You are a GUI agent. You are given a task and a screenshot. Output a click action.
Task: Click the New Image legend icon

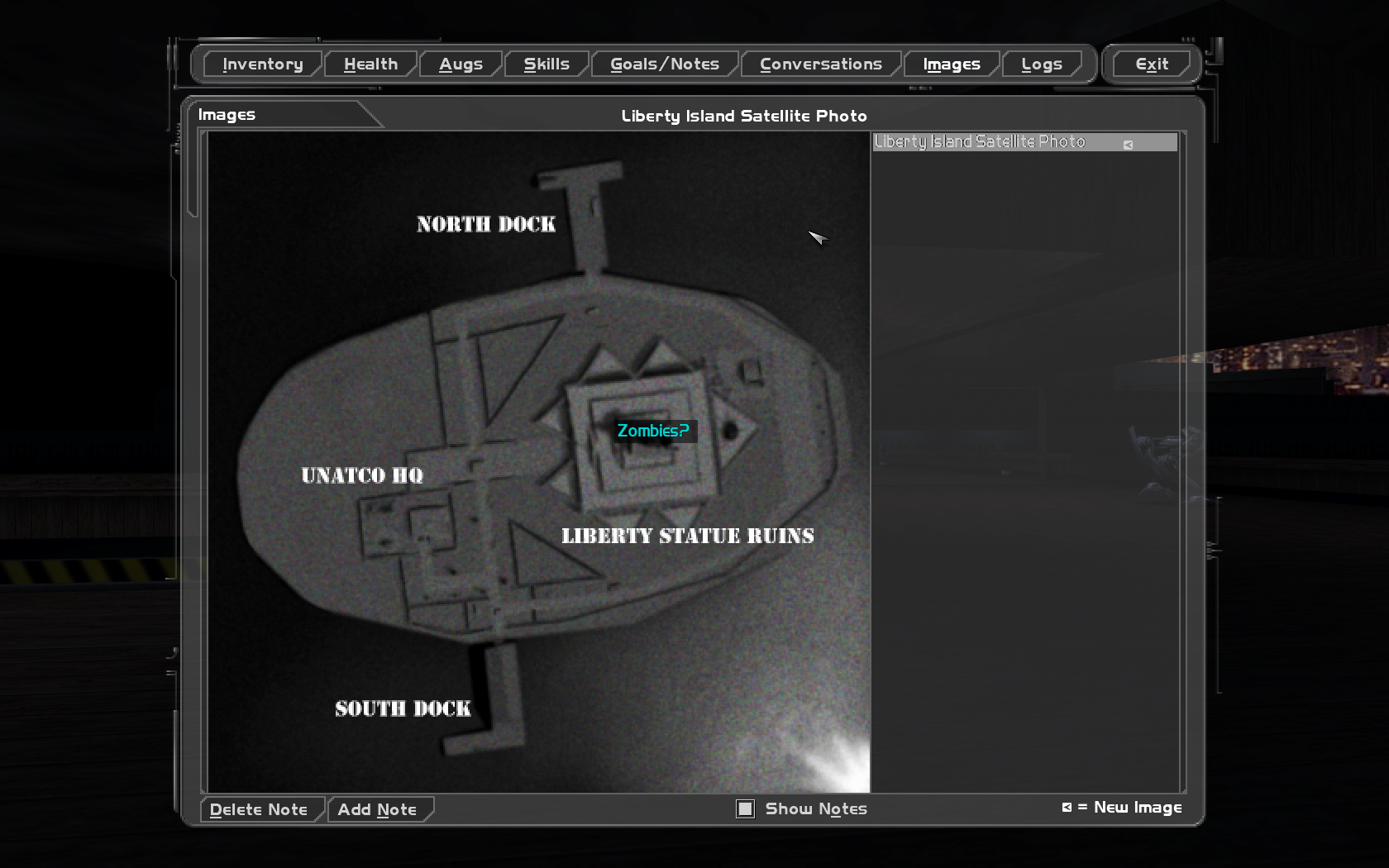[1067, 808]
